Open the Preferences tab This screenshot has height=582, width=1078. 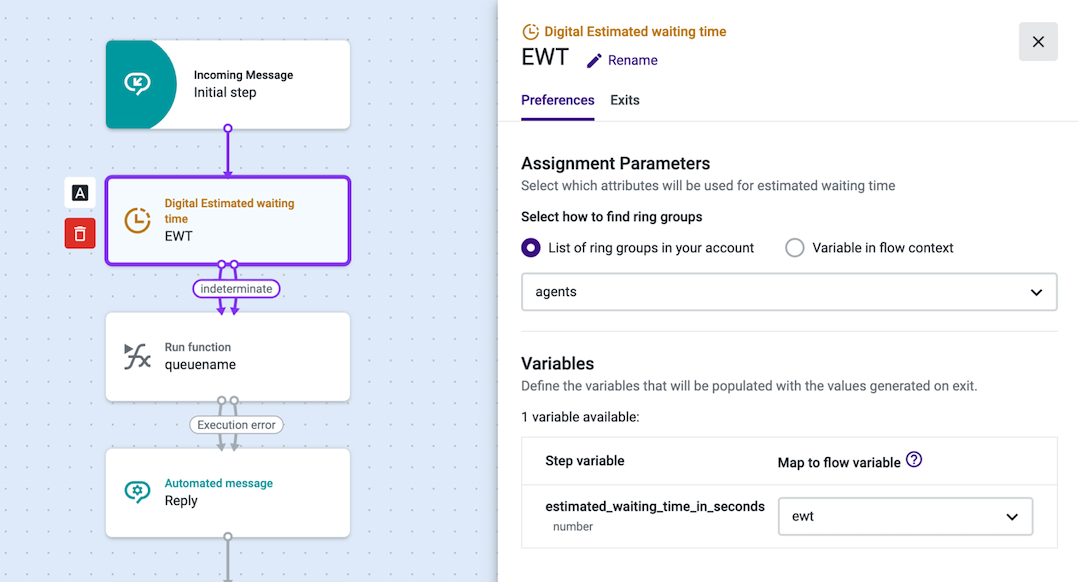558,100
